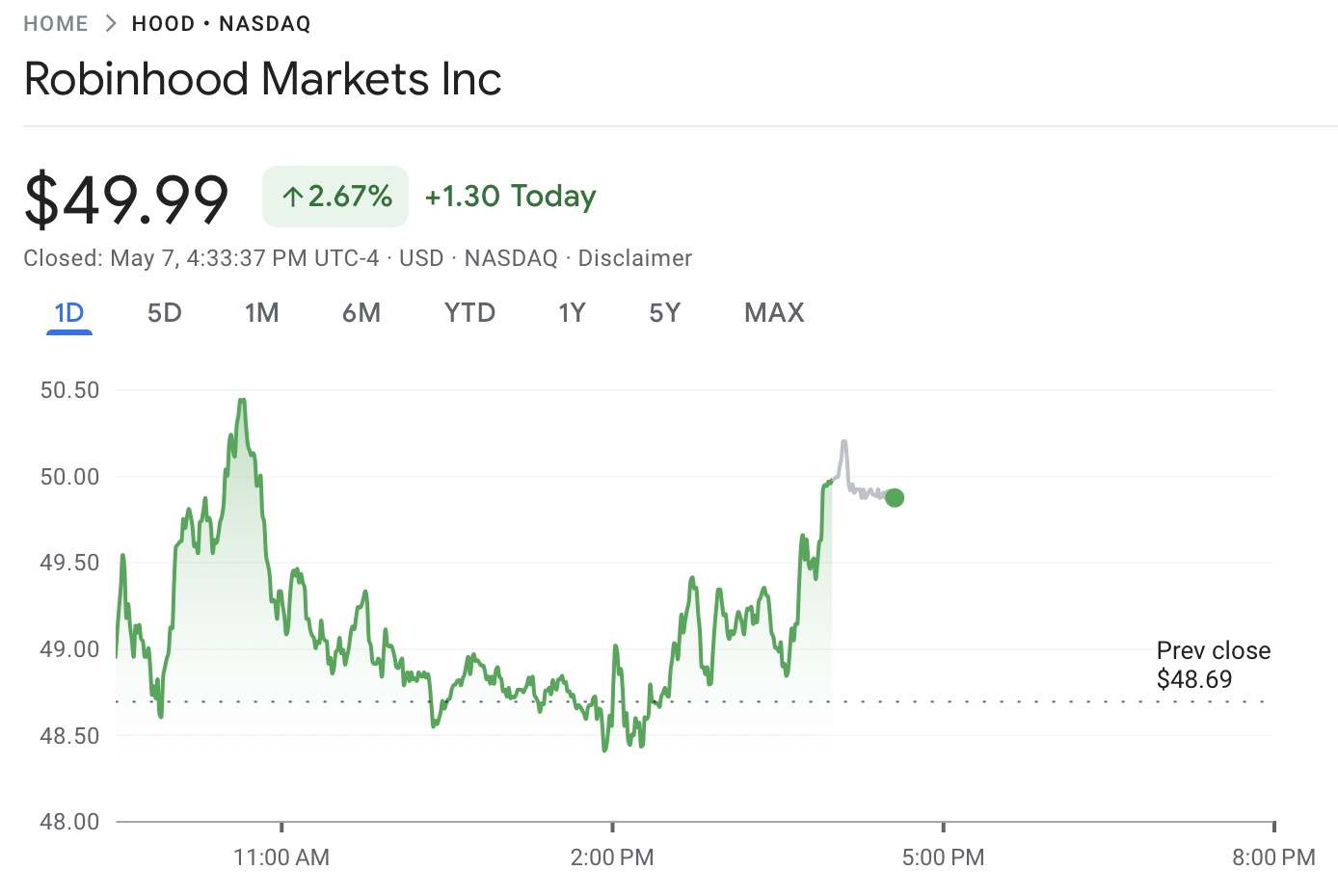Click the +1.30 Today change text

510,197
